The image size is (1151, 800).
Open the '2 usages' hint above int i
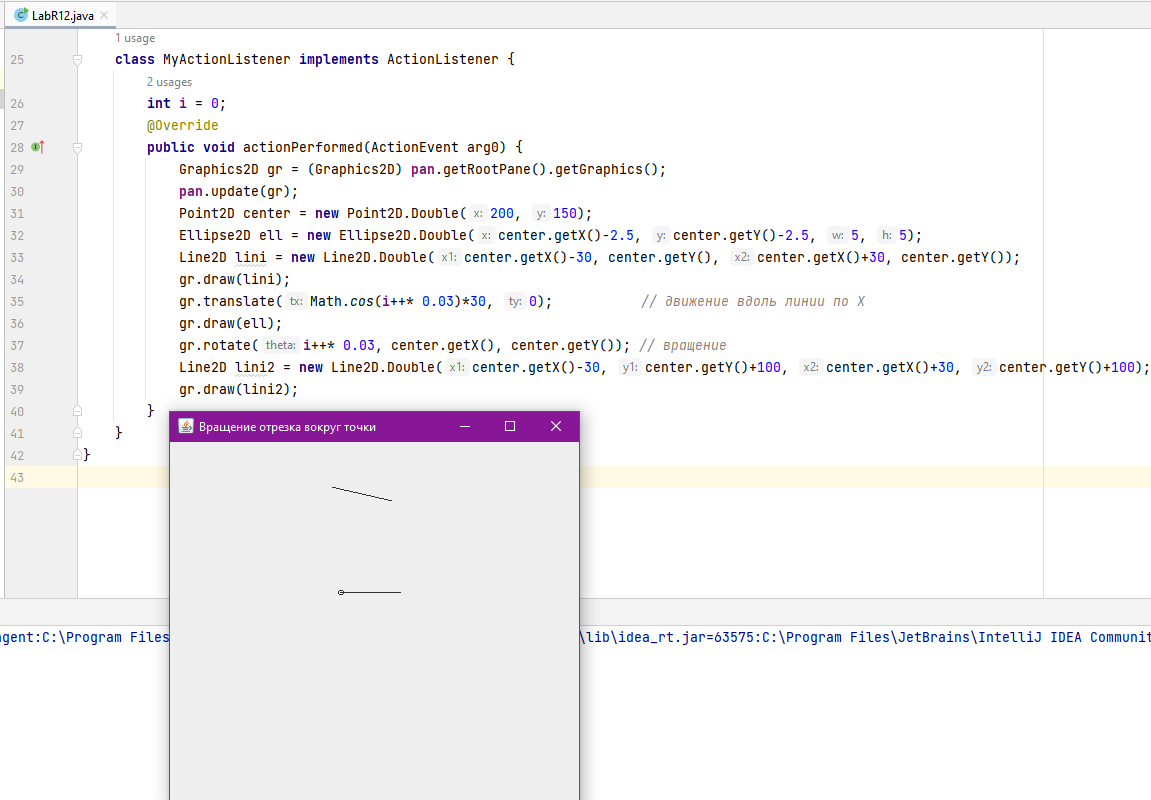coord(169,82)
